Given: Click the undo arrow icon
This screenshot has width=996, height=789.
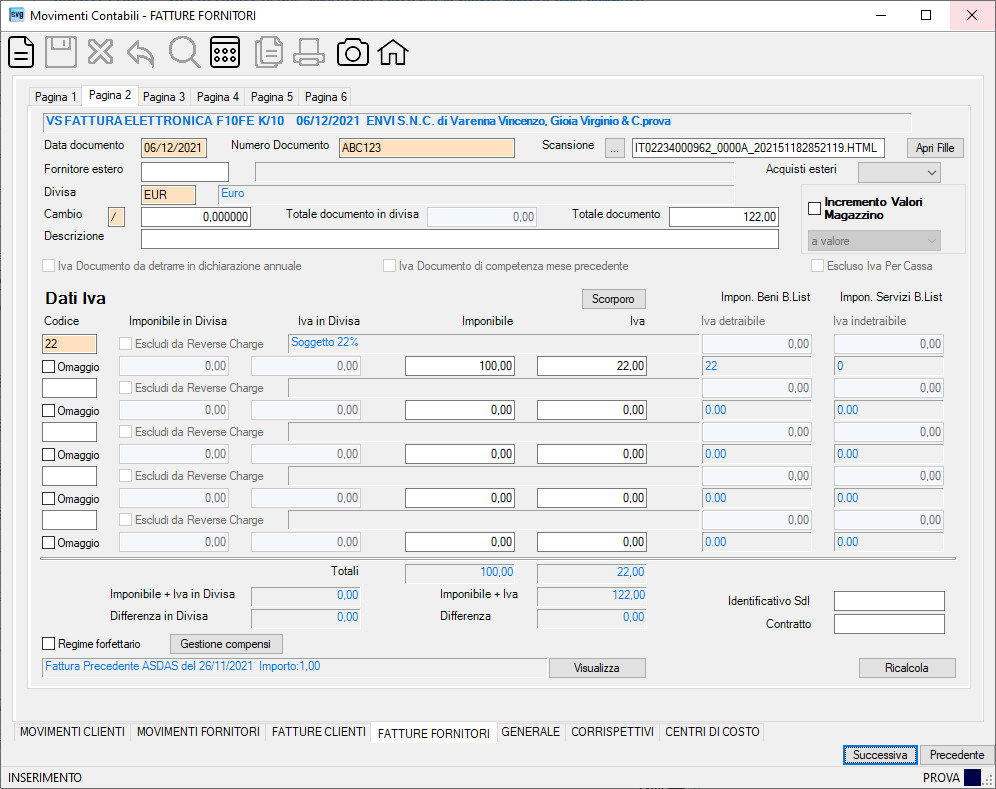Looking at the screenshot, I should point(141,53).
